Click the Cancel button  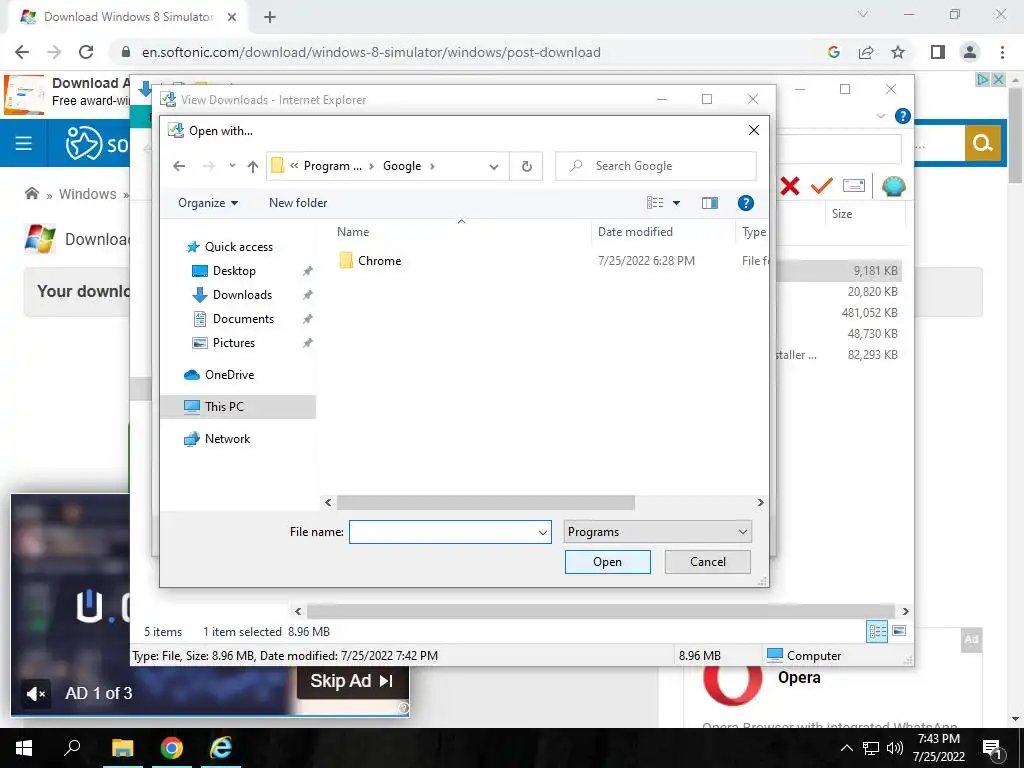[x=707, y=562]
